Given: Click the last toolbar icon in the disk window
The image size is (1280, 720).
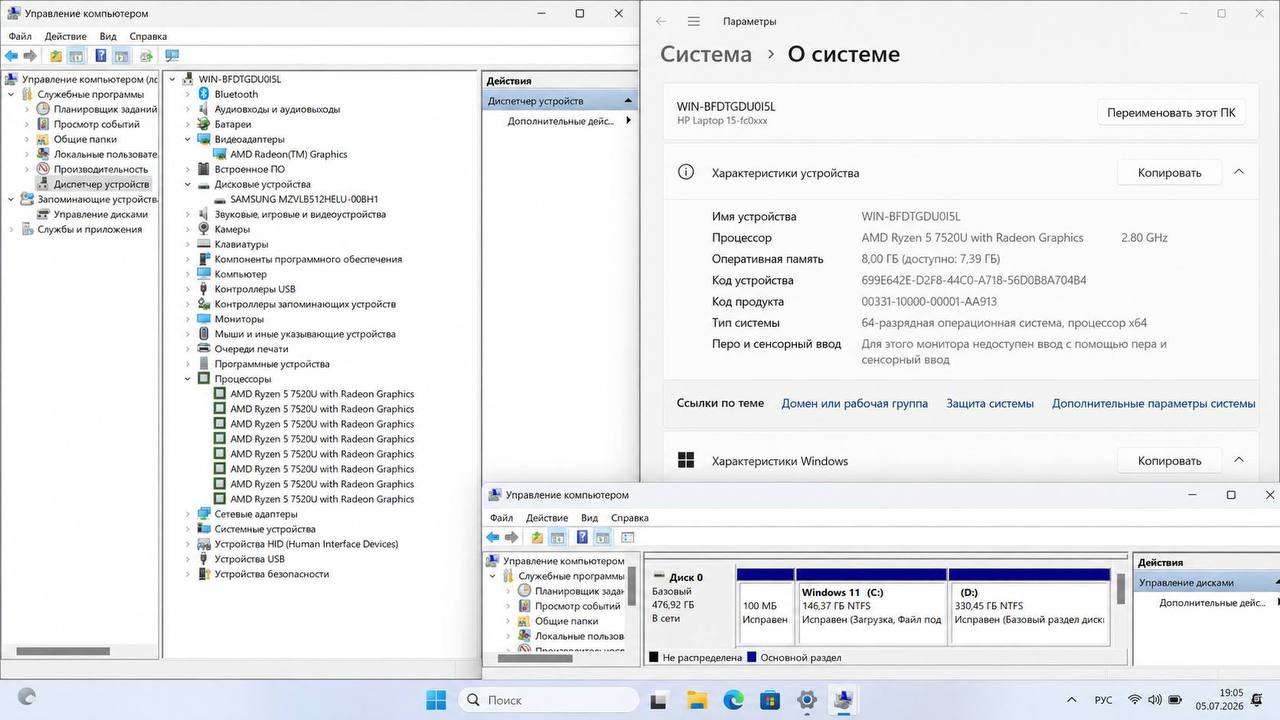Looking at the screenshot, I should [628, 537].
